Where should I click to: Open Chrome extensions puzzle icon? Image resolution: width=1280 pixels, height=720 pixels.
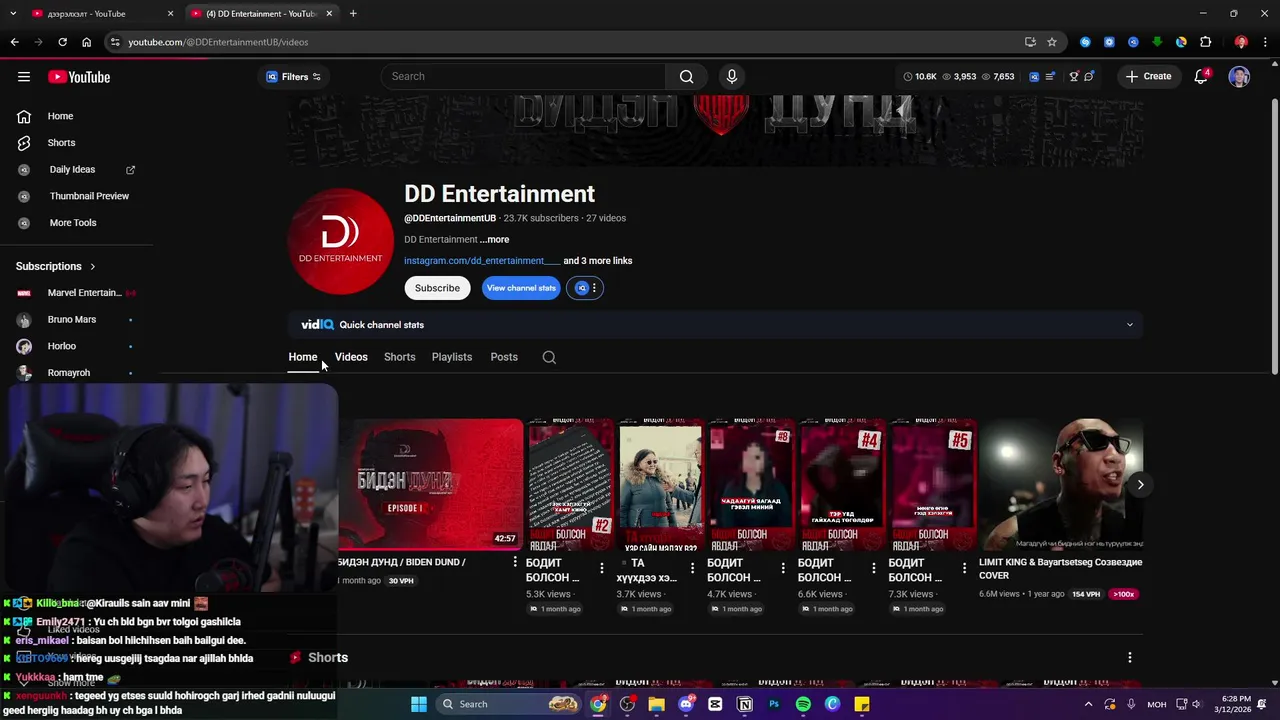tap(1205, 42)
